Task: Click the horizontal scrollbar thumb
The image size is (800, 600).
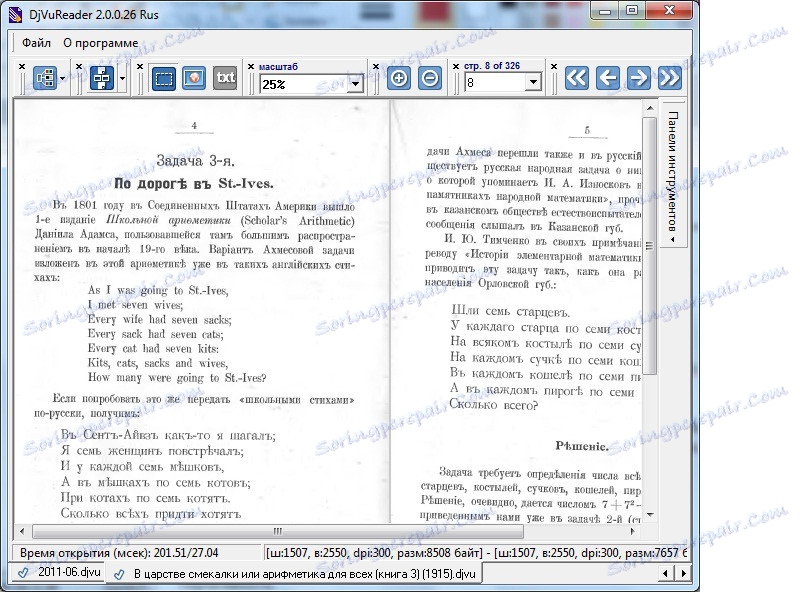Action: [278, 531]
